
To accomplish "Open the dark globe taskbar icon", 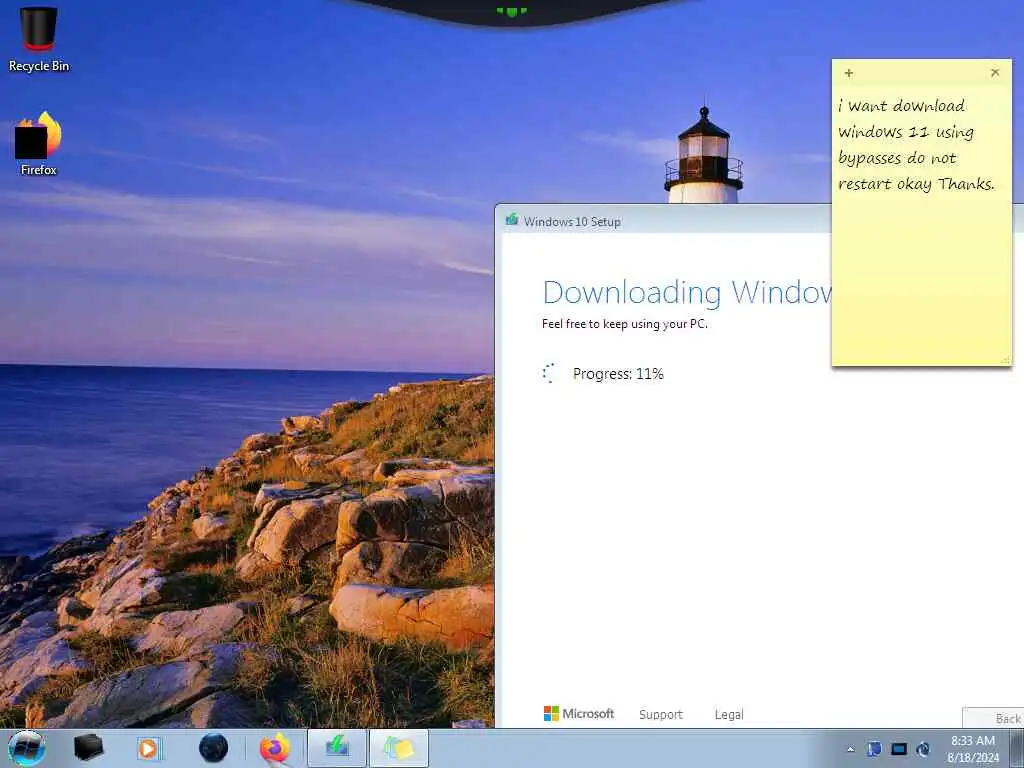I will tap(214, 748).
